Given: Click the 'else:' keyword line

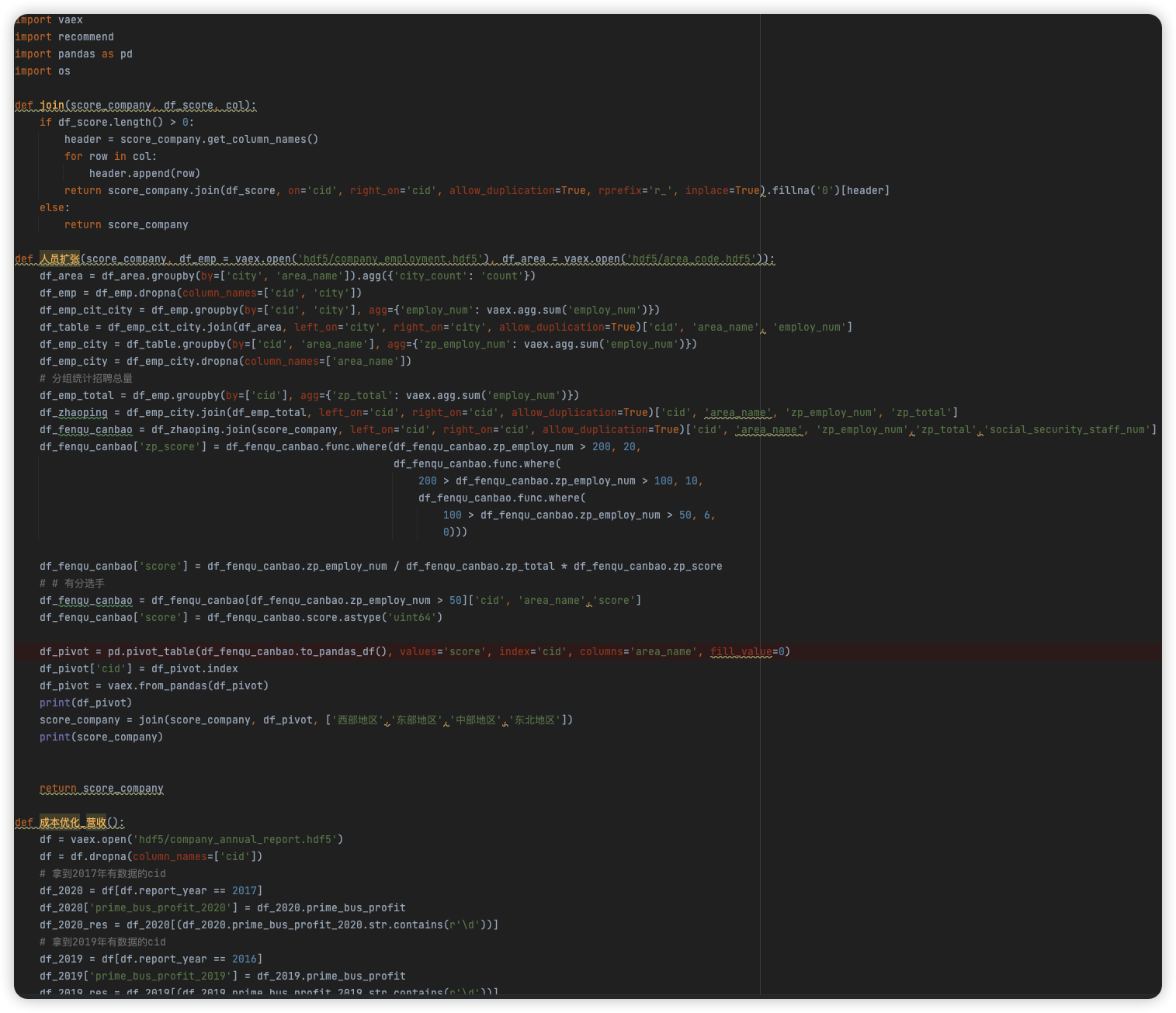Looking at the screenshot, I should click(55, 208).
